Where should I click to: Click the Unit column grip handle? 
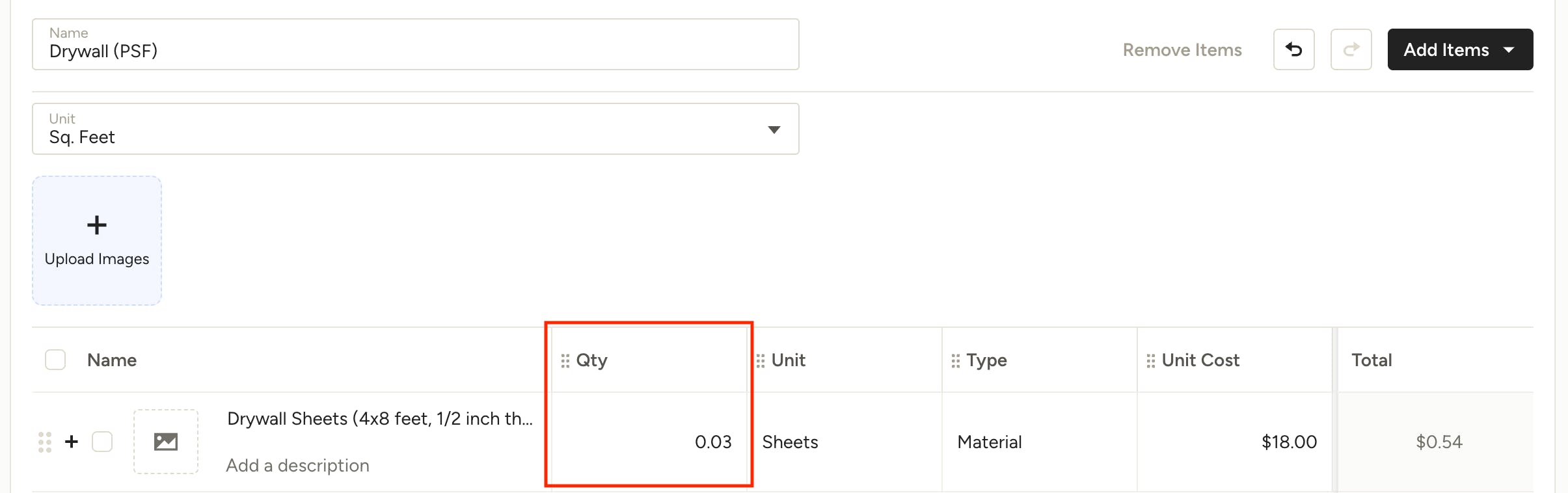pyautogui.click(x=760, y=360)
